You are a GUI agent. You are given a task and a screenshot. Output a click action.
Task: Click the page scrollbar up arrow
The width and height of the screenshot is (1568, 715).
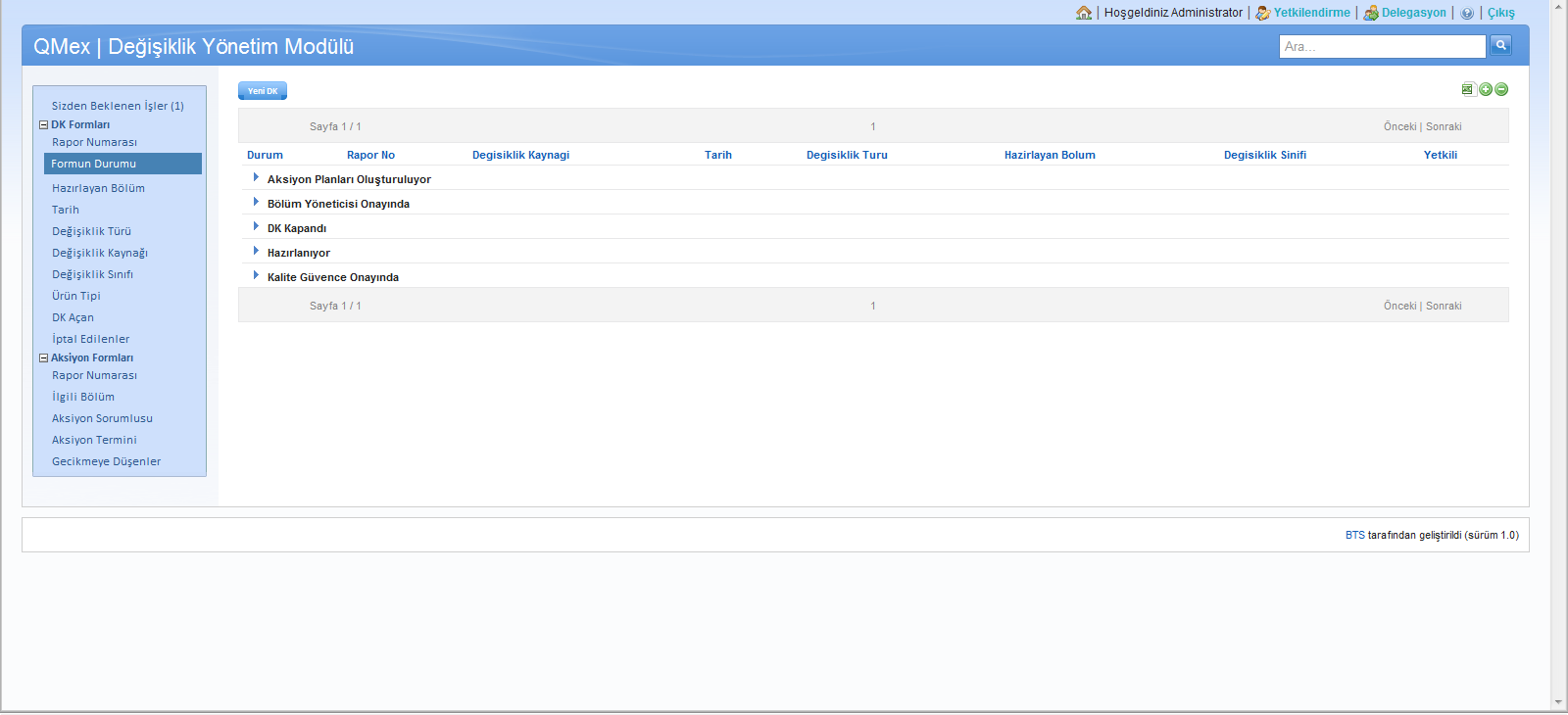click(1559, 6)
